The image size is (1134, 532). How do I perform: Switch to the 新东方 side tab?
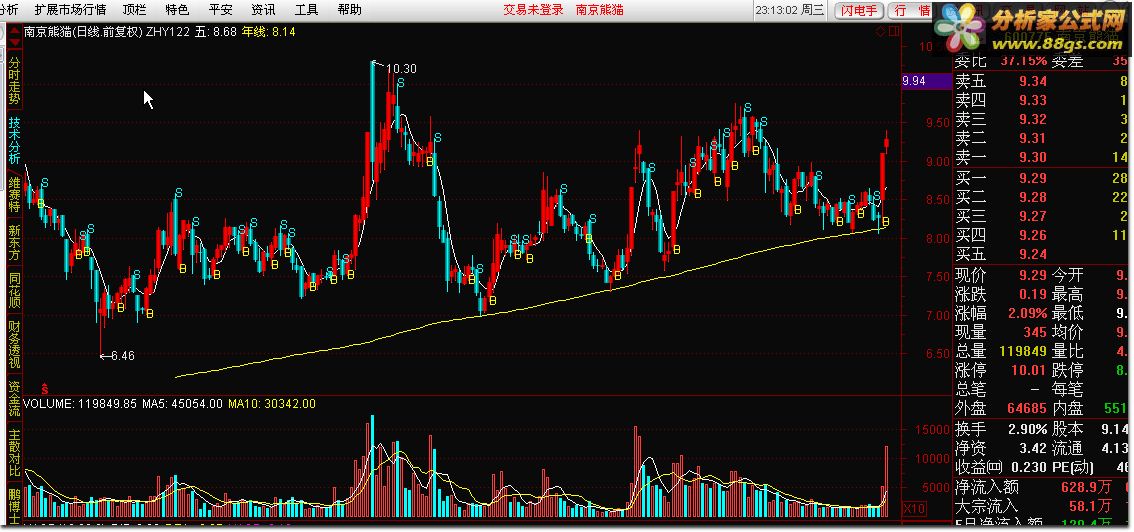tap(14, 243)
